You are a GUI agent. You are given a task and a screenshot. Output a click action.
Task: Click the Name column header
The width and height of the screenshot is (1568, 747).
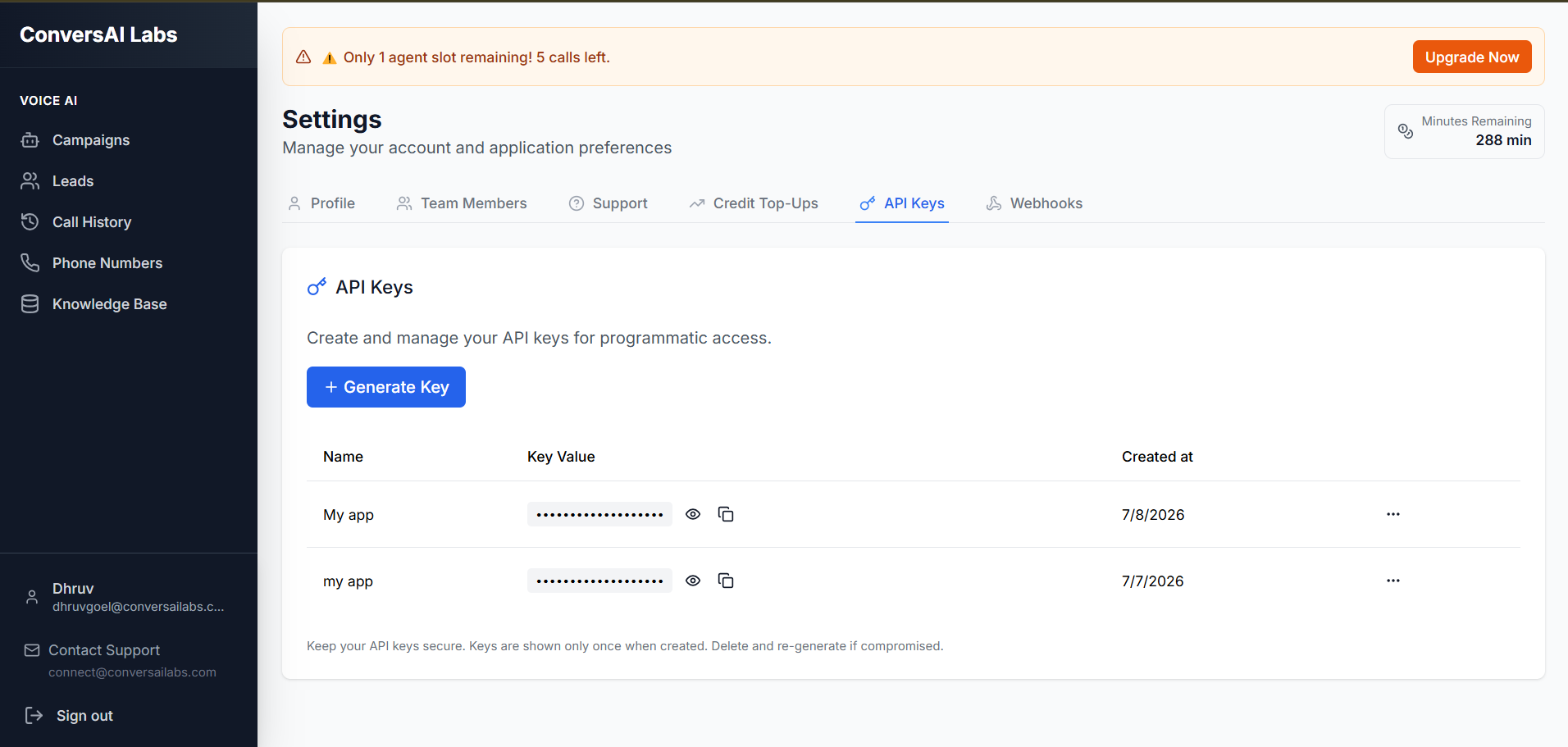tap(343, 457)
